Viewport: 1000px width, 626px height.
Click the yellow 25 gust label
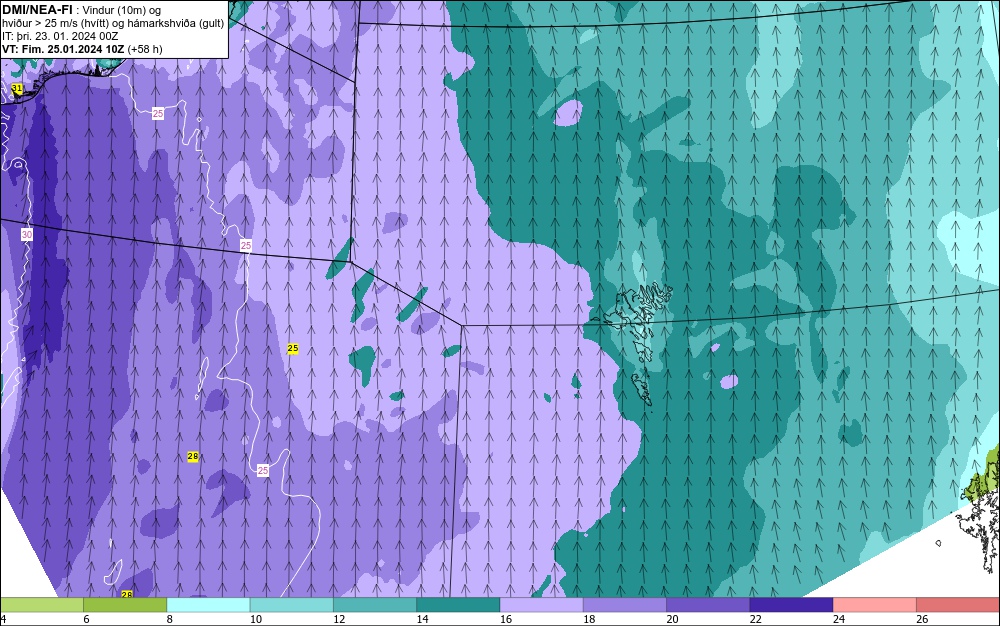coord(293,349)
